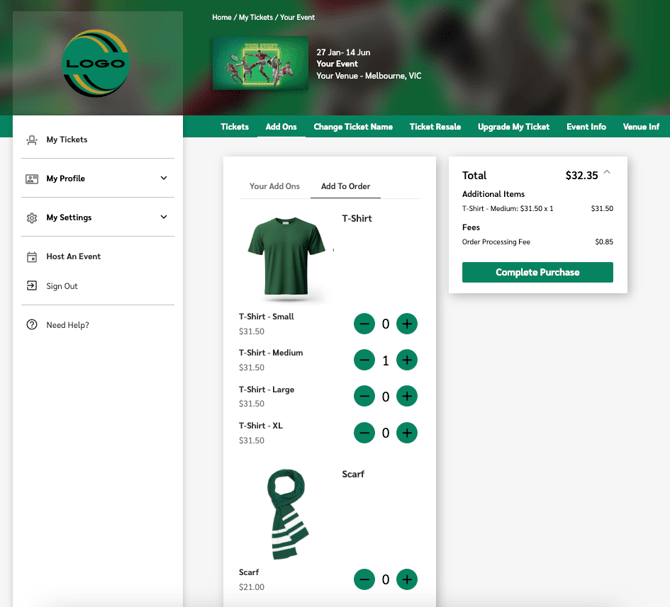The height and width of the screenshot is (607, 670).
Task: Collapse the Total summary chevron
Action: (607, 174)
